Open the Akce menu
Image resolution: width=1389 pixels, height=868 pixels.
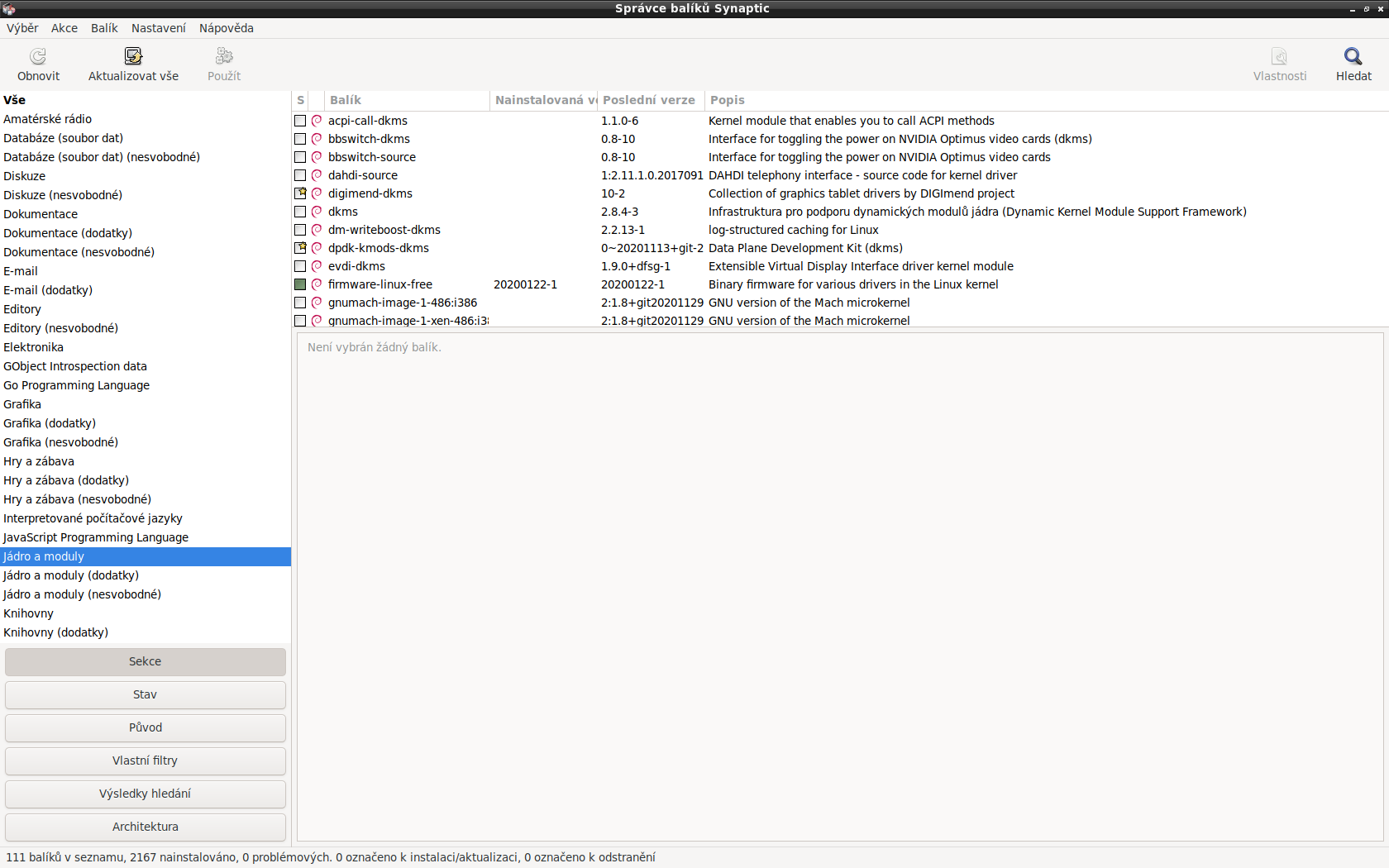pos(64,28)
